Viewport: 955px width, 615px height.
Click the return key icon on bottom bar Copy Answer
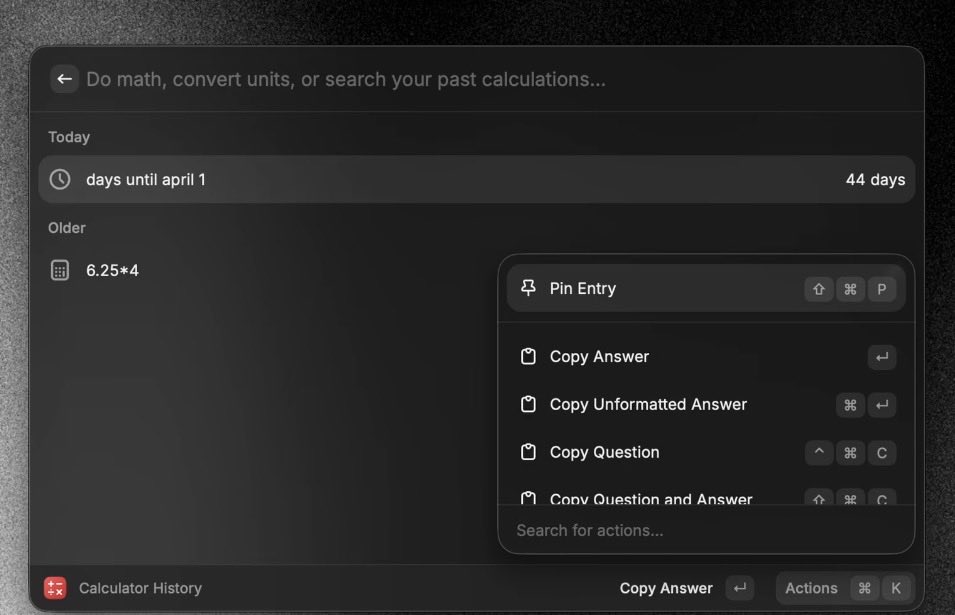[739, 588]
